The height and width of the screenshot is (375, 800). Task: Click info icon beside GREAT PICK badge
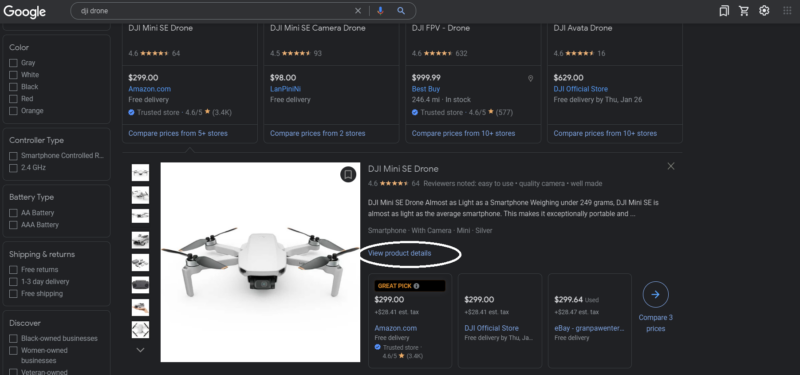coord(416,286)
